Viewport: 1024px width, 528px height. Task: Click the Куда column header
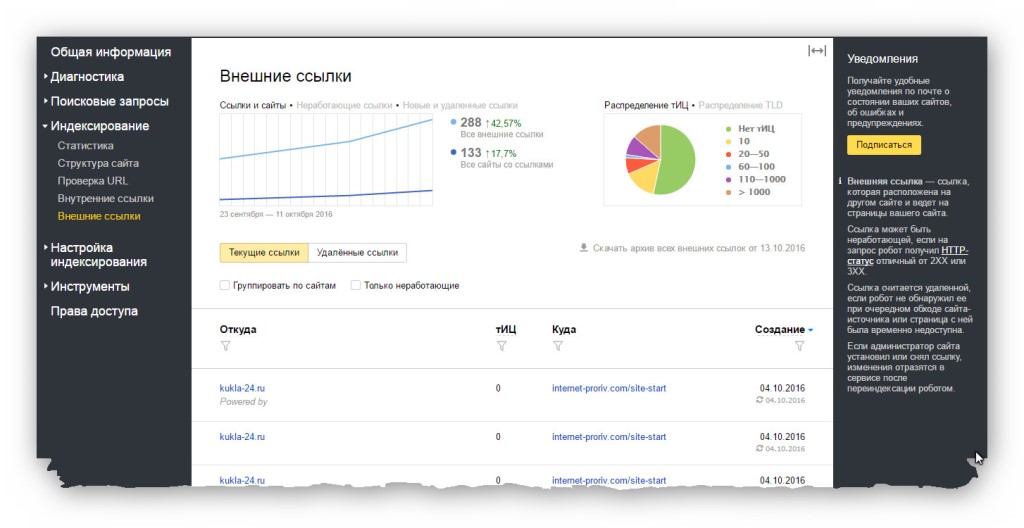(564, 329)
